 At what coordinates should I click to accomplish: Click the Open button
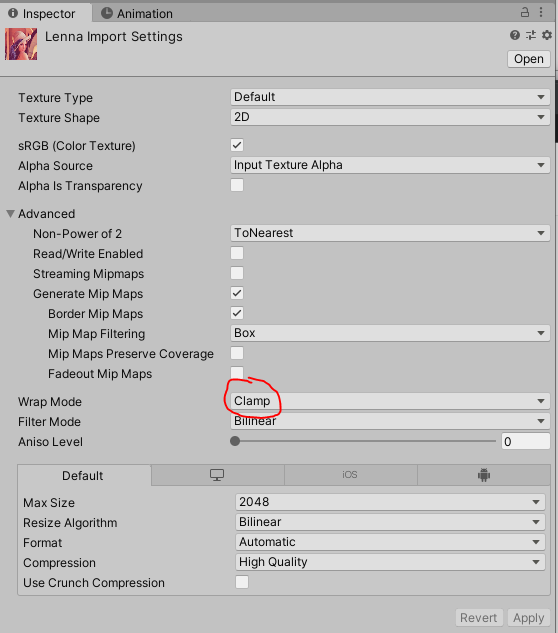[529, 59]
